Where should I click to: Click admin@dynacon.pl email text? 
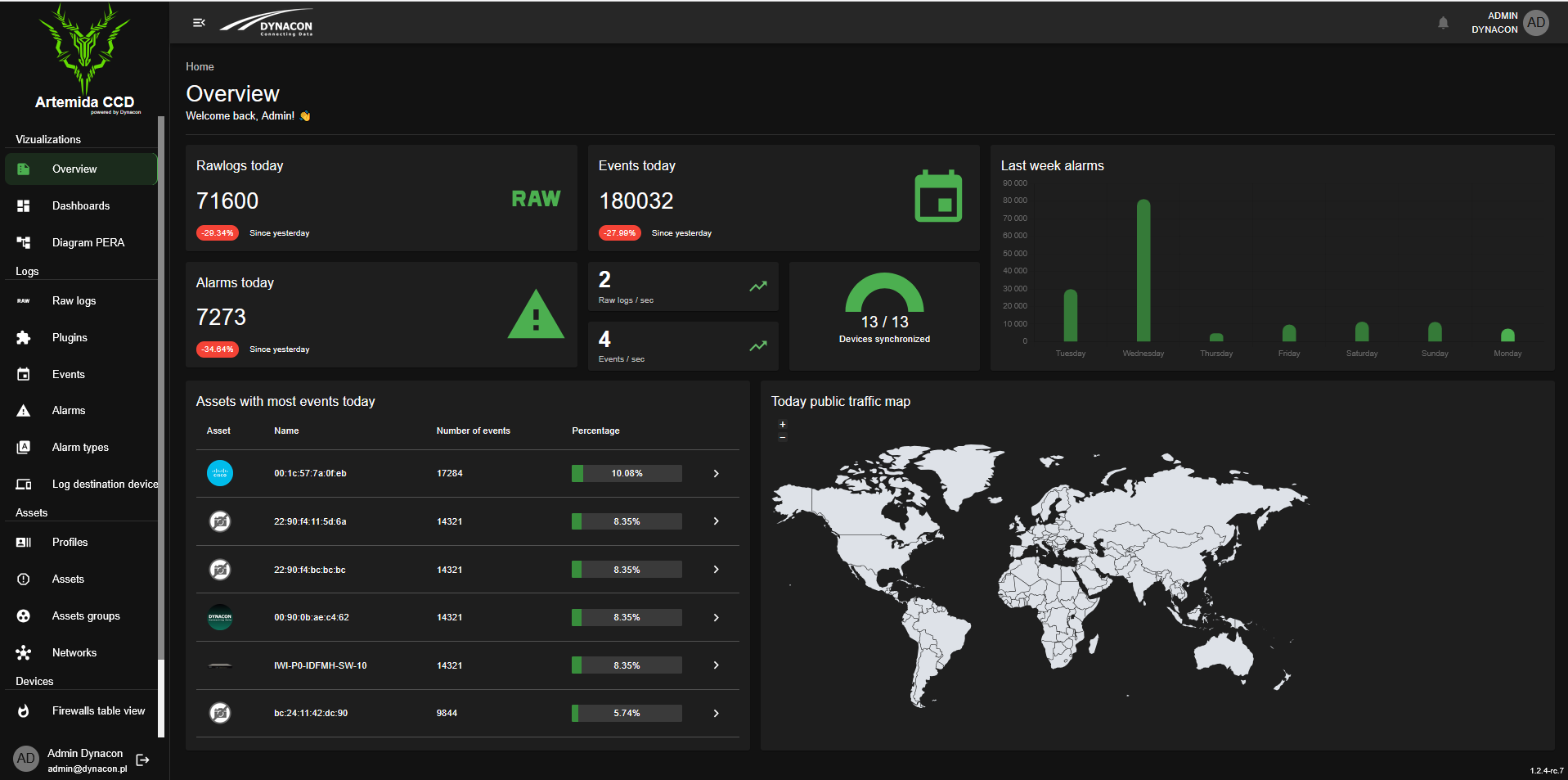click(88, 769)
